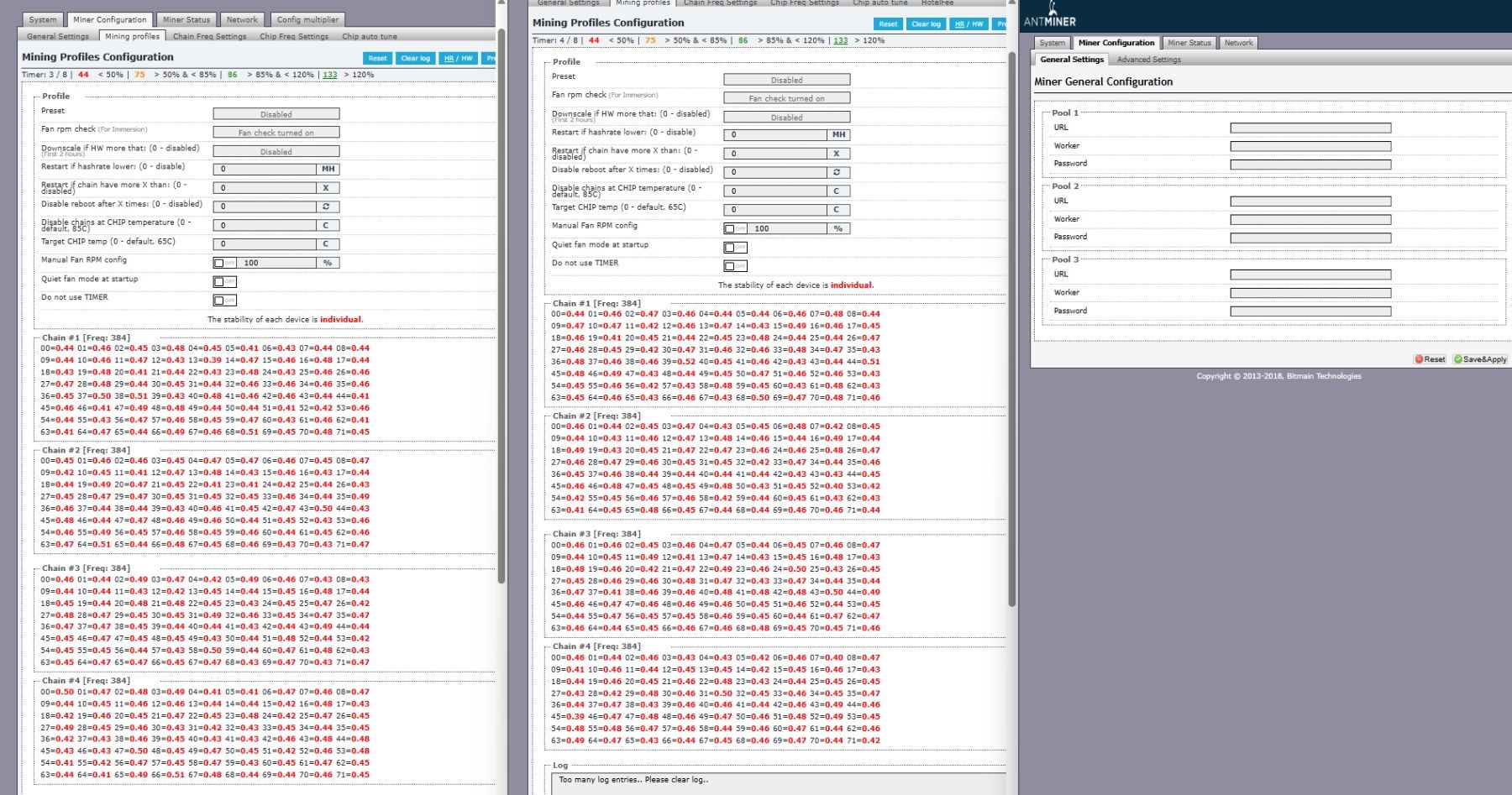Open Preset dropdown in left window
Viewport: 1512px width, 795px height.
[x=276, y=114]
